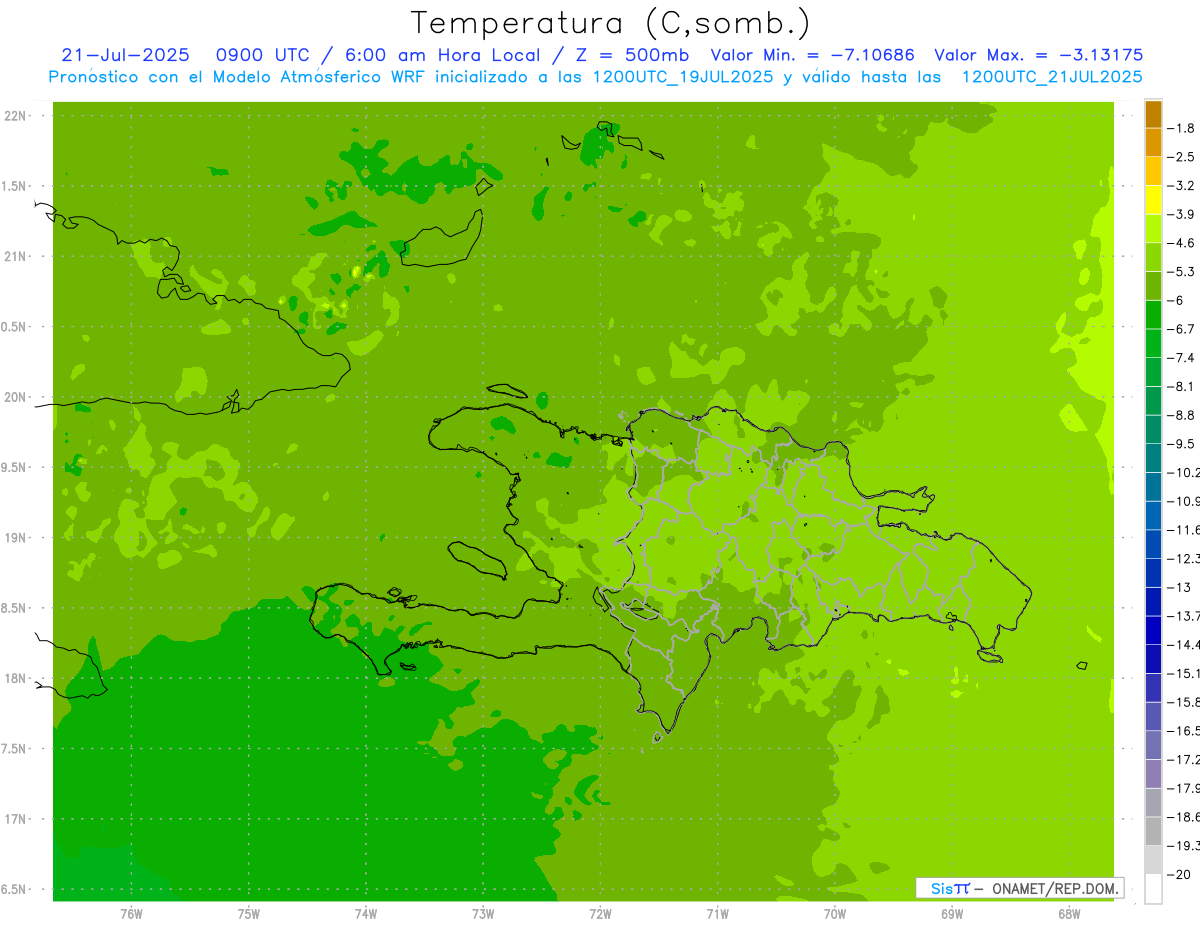
Task: Click the -5.3 colorbar label
Action: [1182, 271]
